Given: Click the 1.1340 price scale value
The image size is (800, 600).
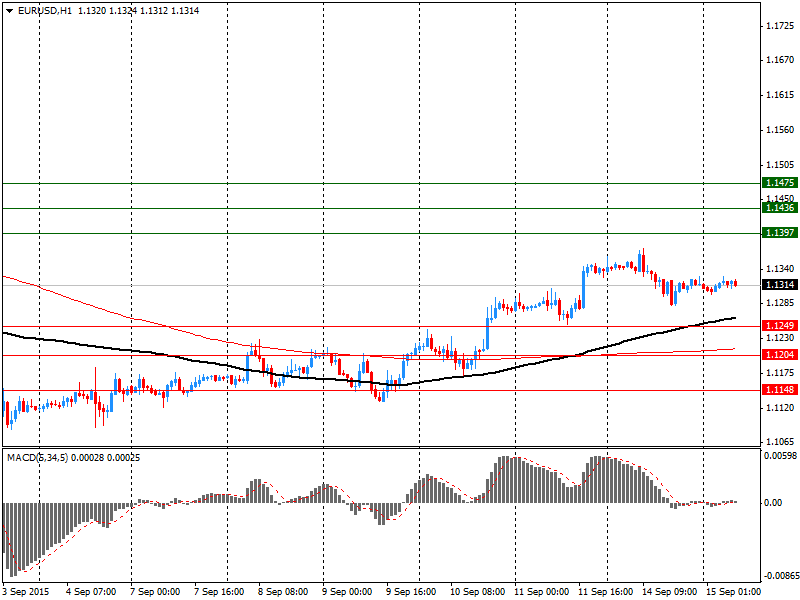Looking at the screenshot, I should point(781,269).
